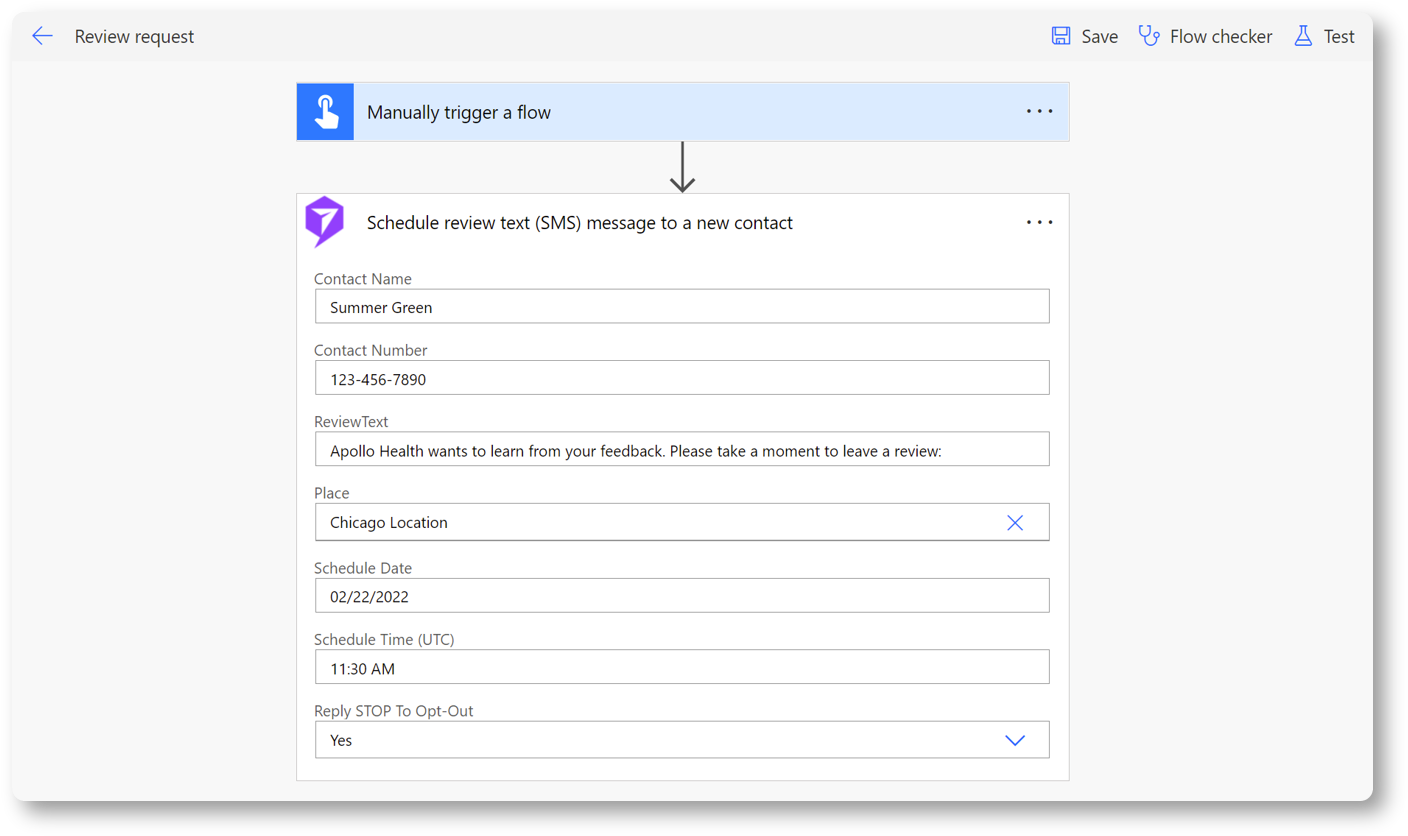Click the Contact Number field
This screenshot has width=1408, height=836.
coord(681,379)
